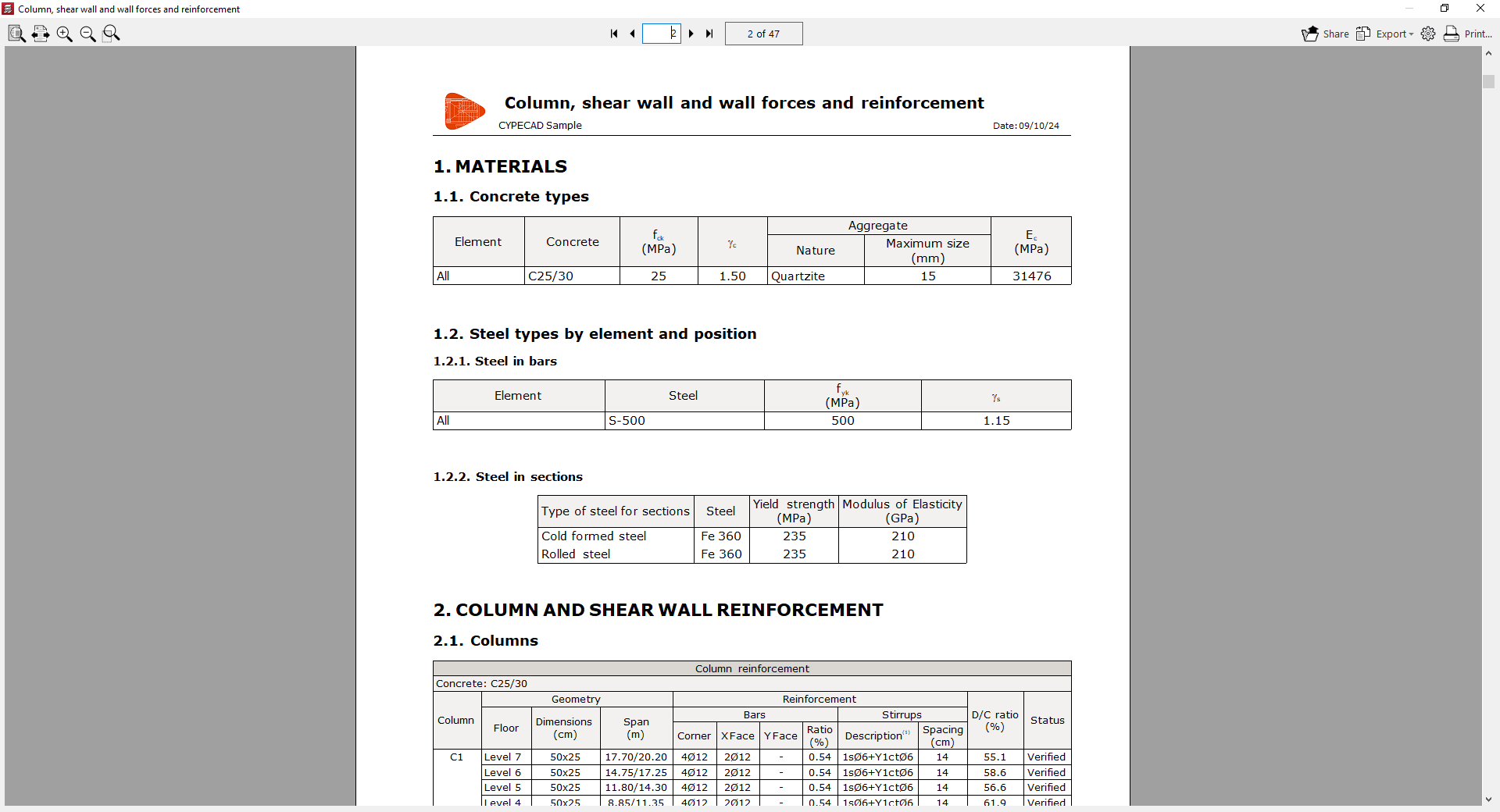Click the 'C25/30' concrete cell
1500x812 pixels.
[x=572, y=276]
